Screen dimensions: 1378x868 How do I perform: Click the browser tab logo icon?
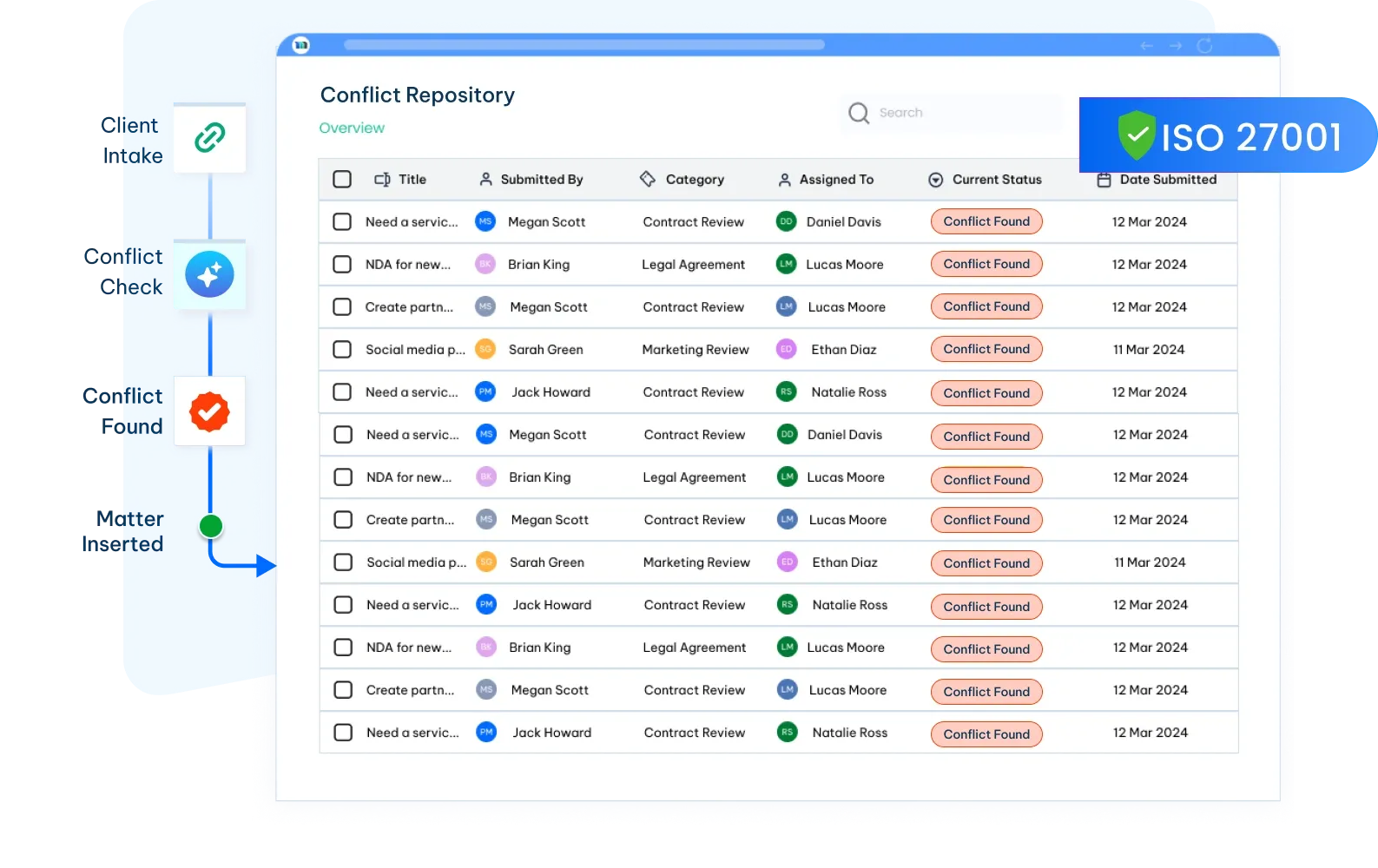(301, 45)
